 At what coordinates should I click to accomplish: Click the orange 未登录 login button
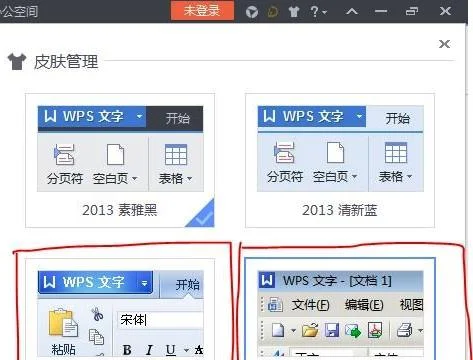(202, 10)
